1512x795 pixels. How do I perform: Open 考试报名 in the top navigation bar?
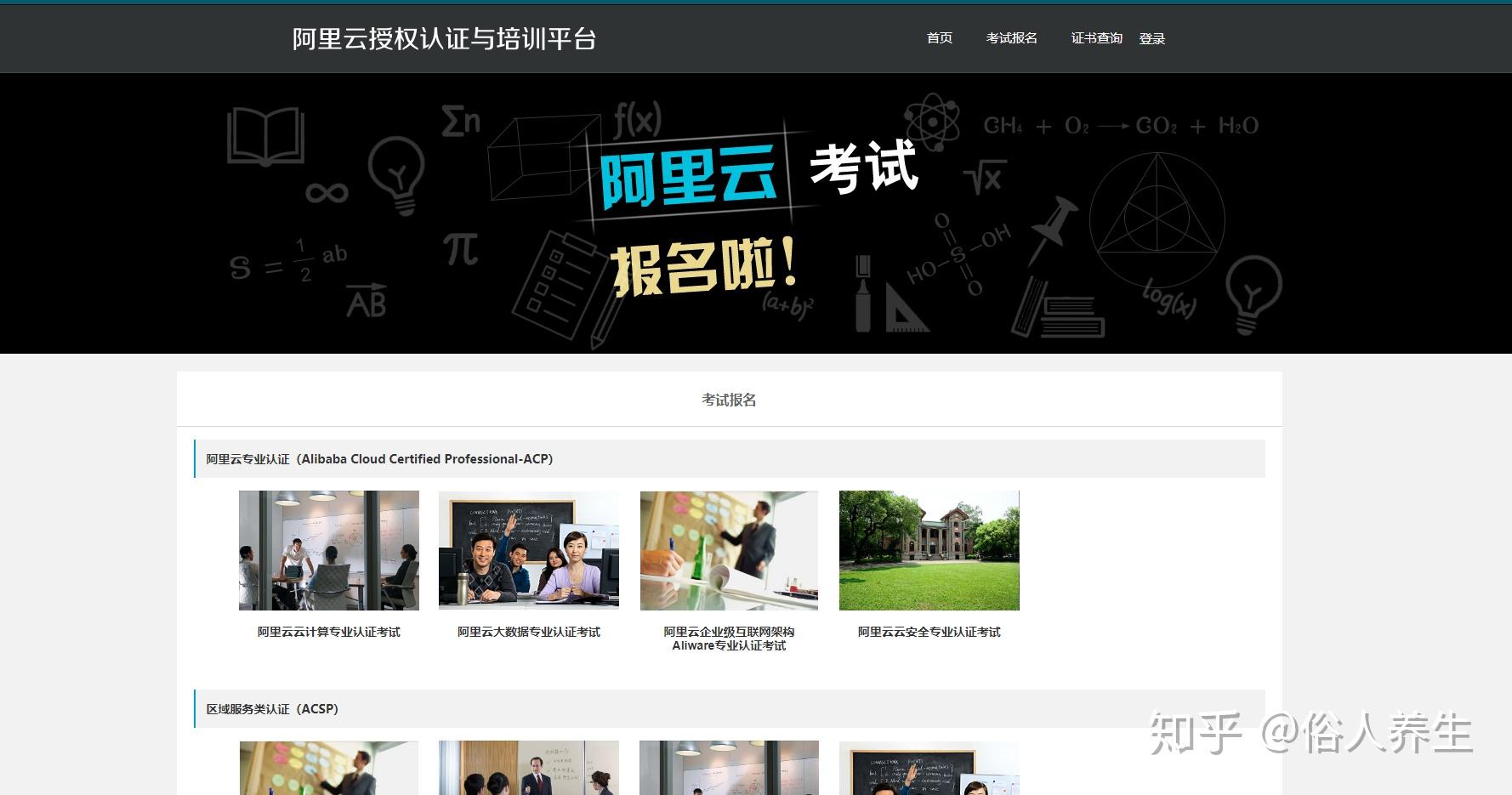1011,38
